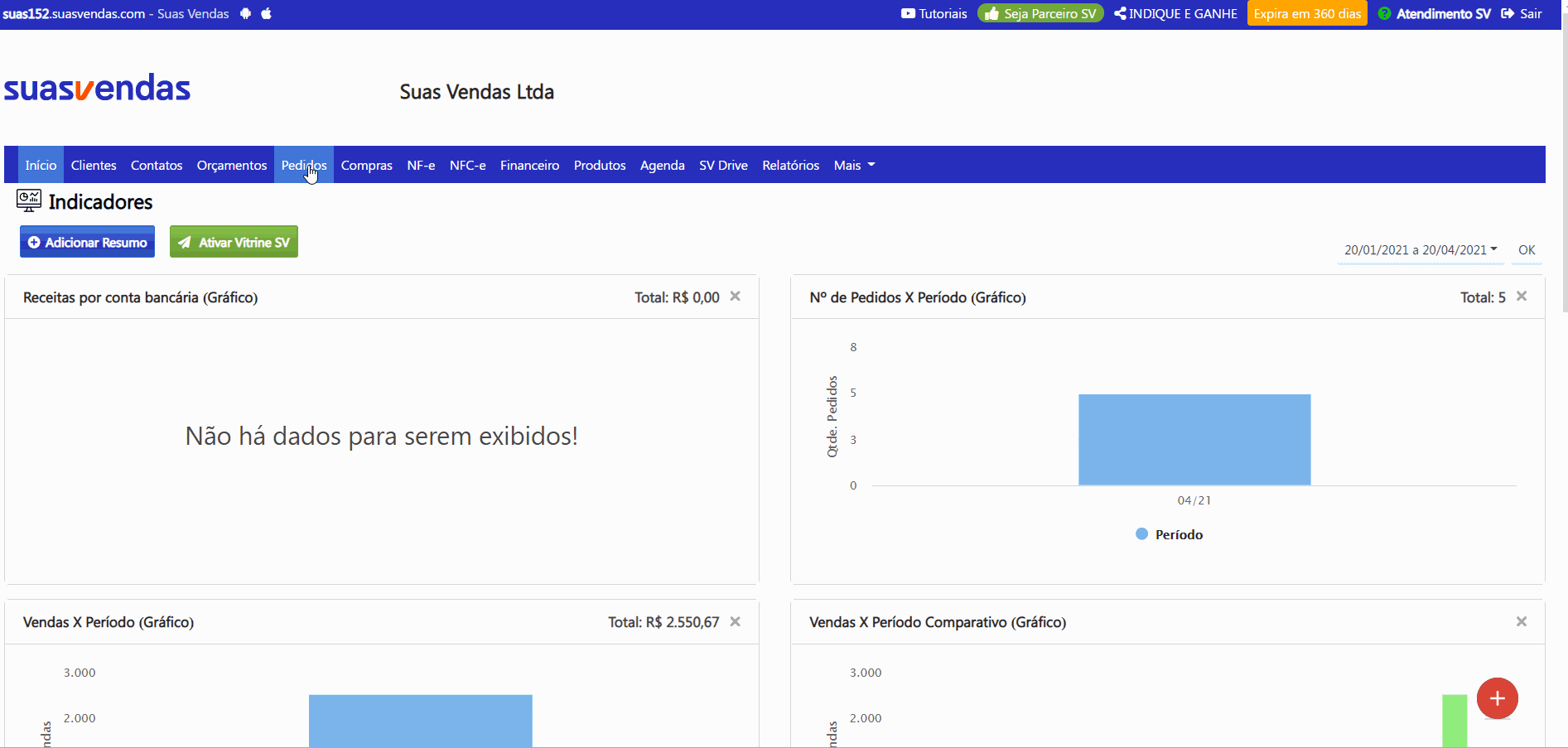Click the green bar in Comparativo chart
This screenshot has height=748, width=1568.
(x=1455, y=721)
